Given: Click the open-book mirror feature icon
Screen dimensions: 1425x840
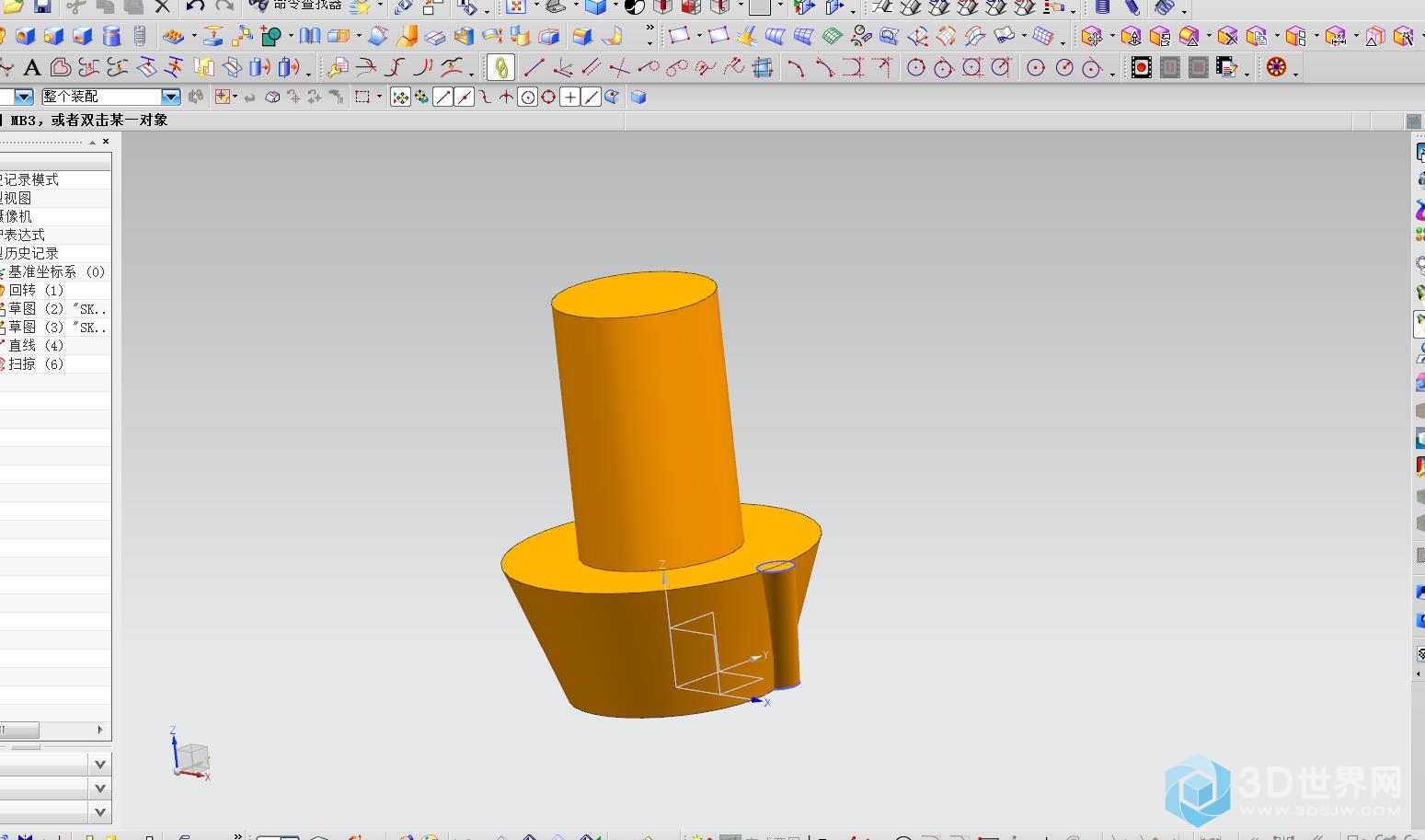Looking at the screenshot, I should [x=310, y=37].
